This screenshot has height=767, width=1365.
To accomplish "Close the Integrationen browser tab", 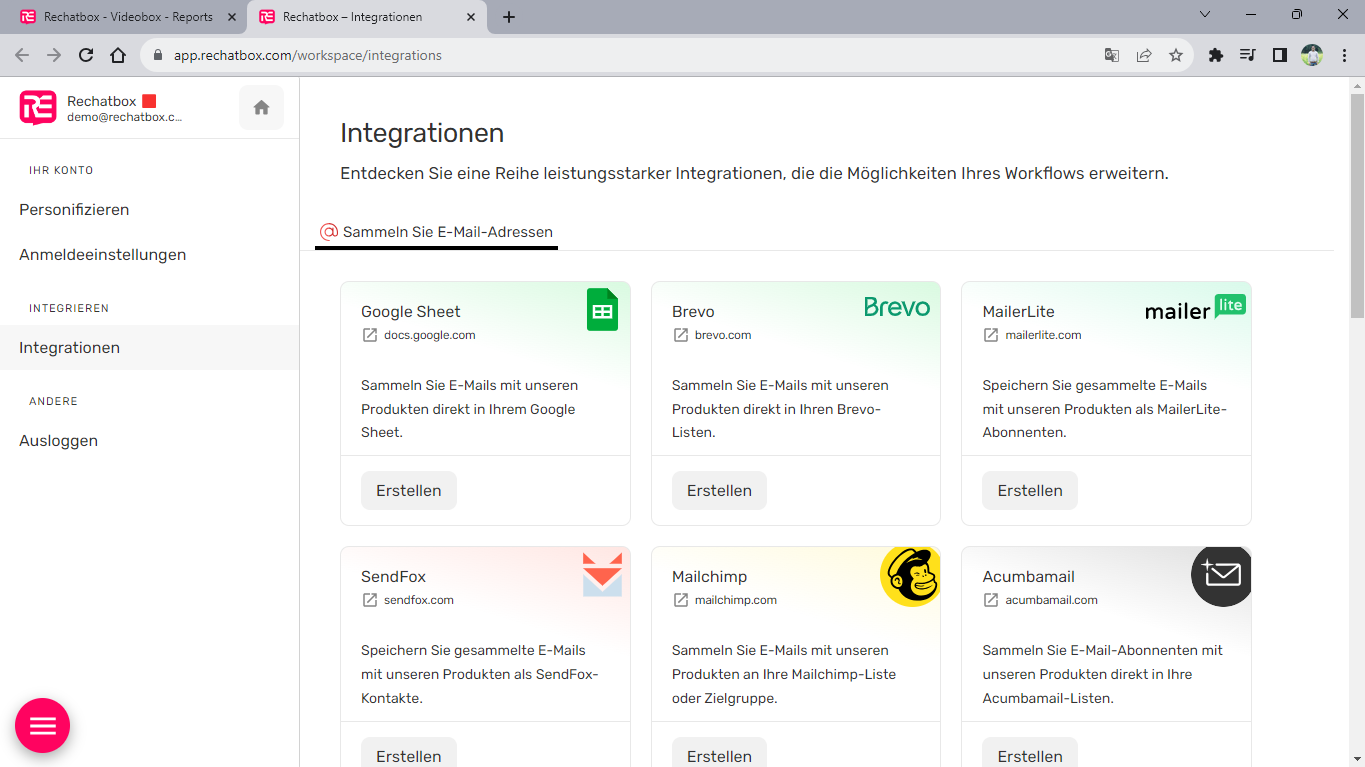I will (x=470, y=17).
